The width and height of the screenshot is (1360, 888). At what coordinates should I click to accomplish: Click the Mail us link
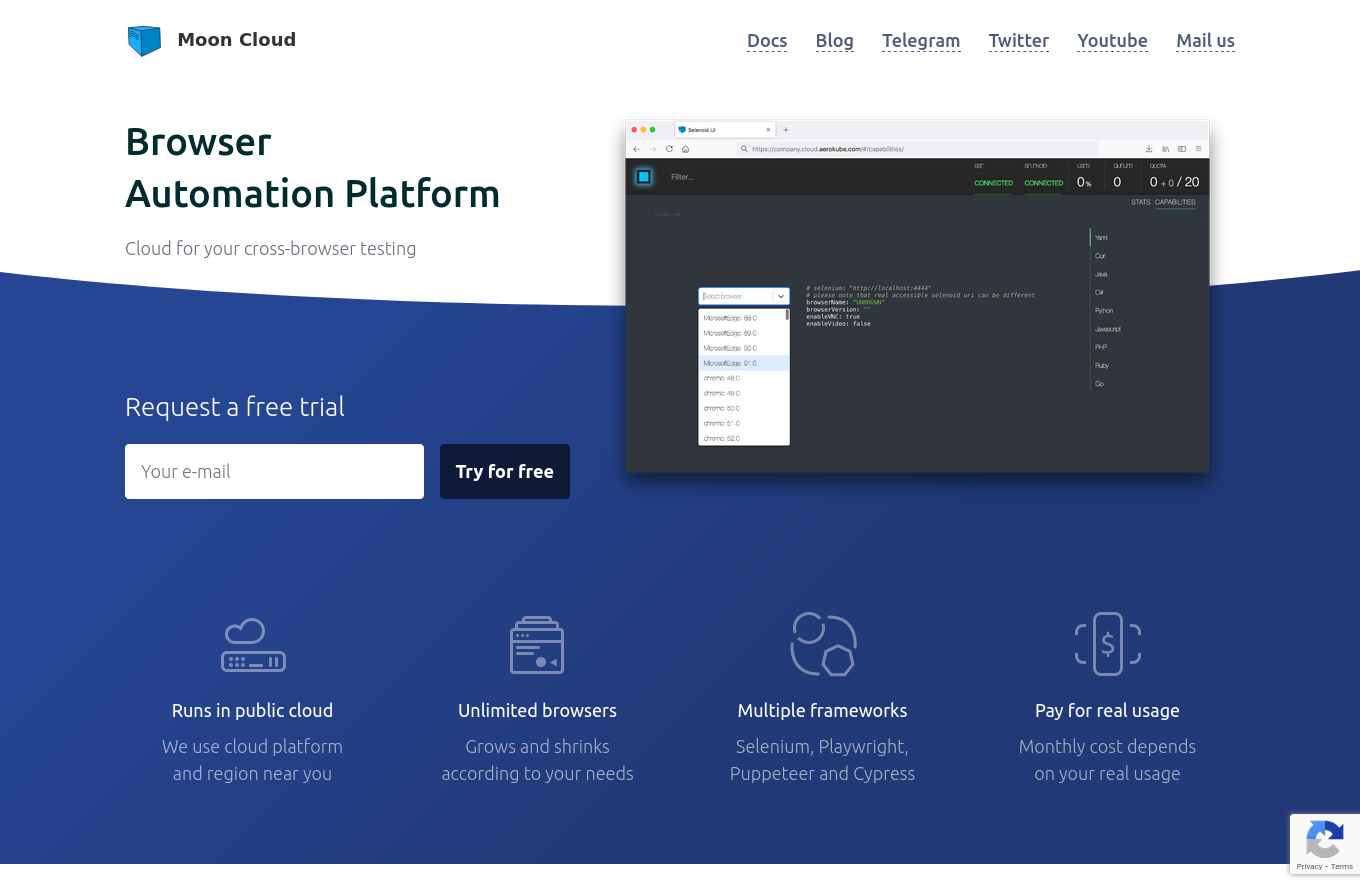pos(1205,41)
